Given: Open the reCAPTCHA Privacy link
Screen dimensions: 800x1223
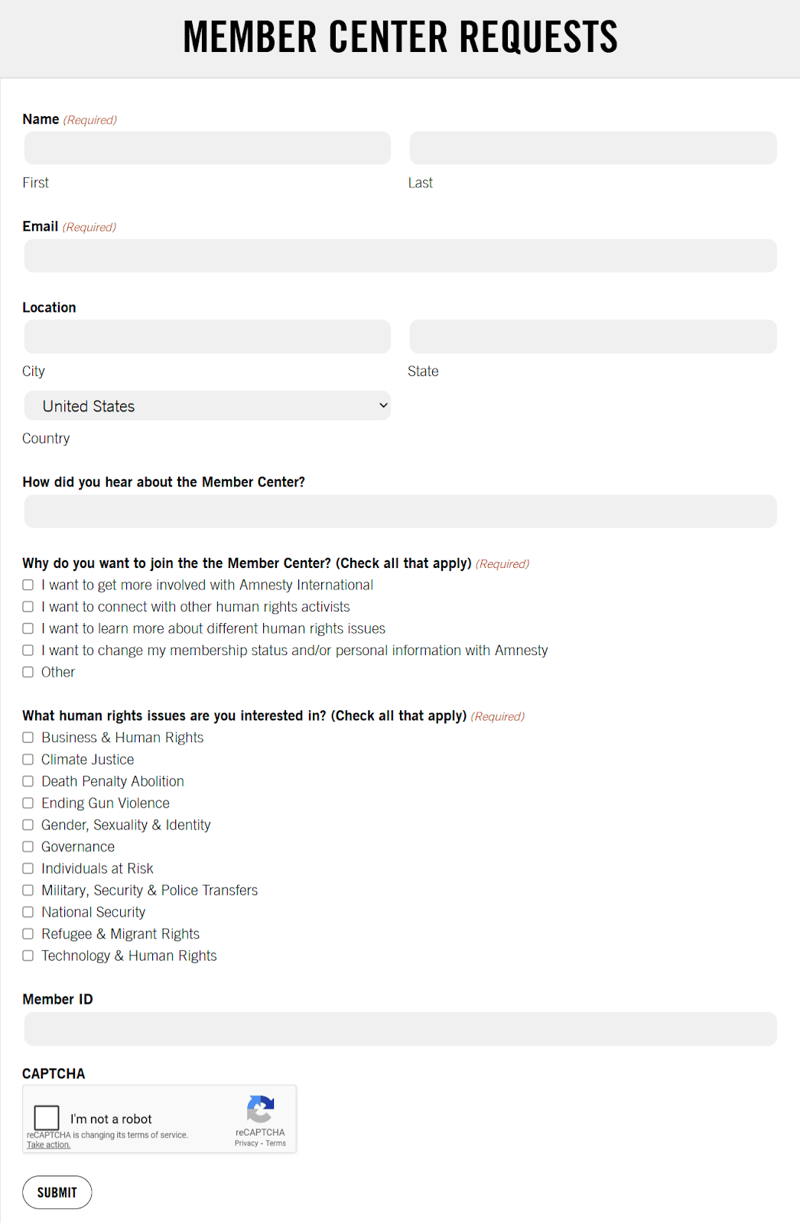Looking at the screenshot, I should tap(248, 1142).
